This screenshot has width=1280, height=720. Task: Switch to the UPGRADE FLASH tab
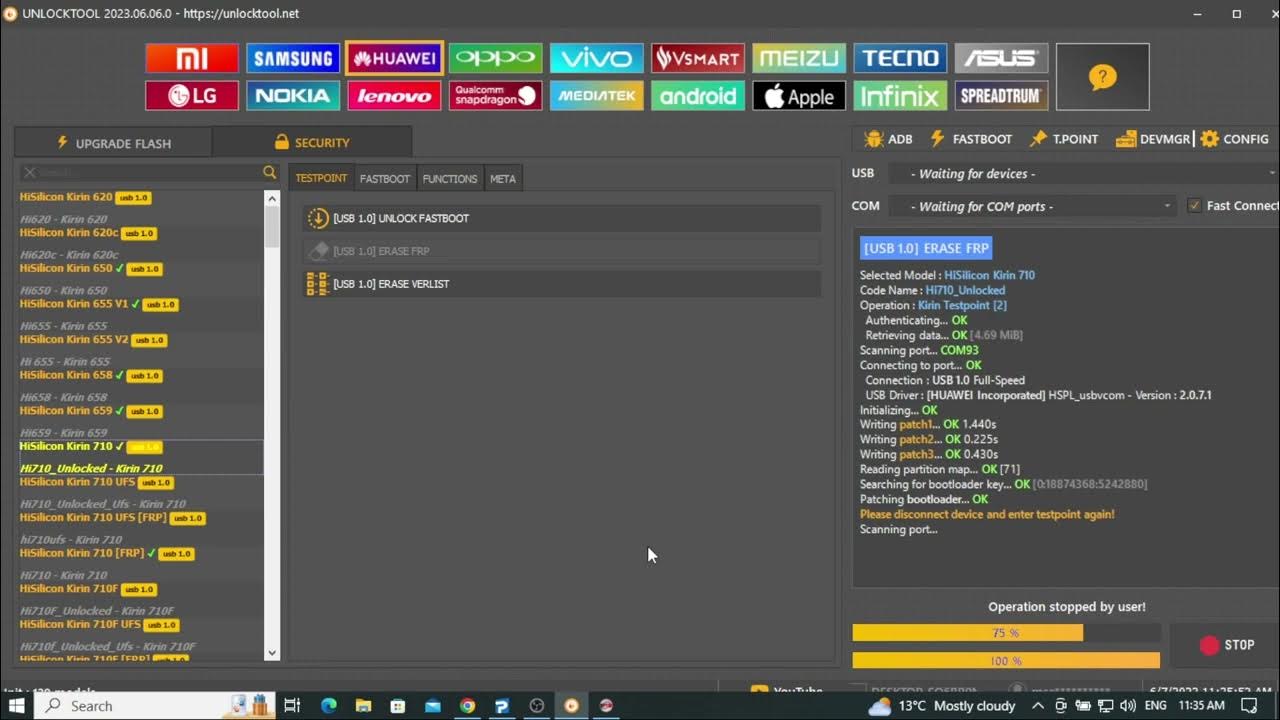click(x=113, y=143)
